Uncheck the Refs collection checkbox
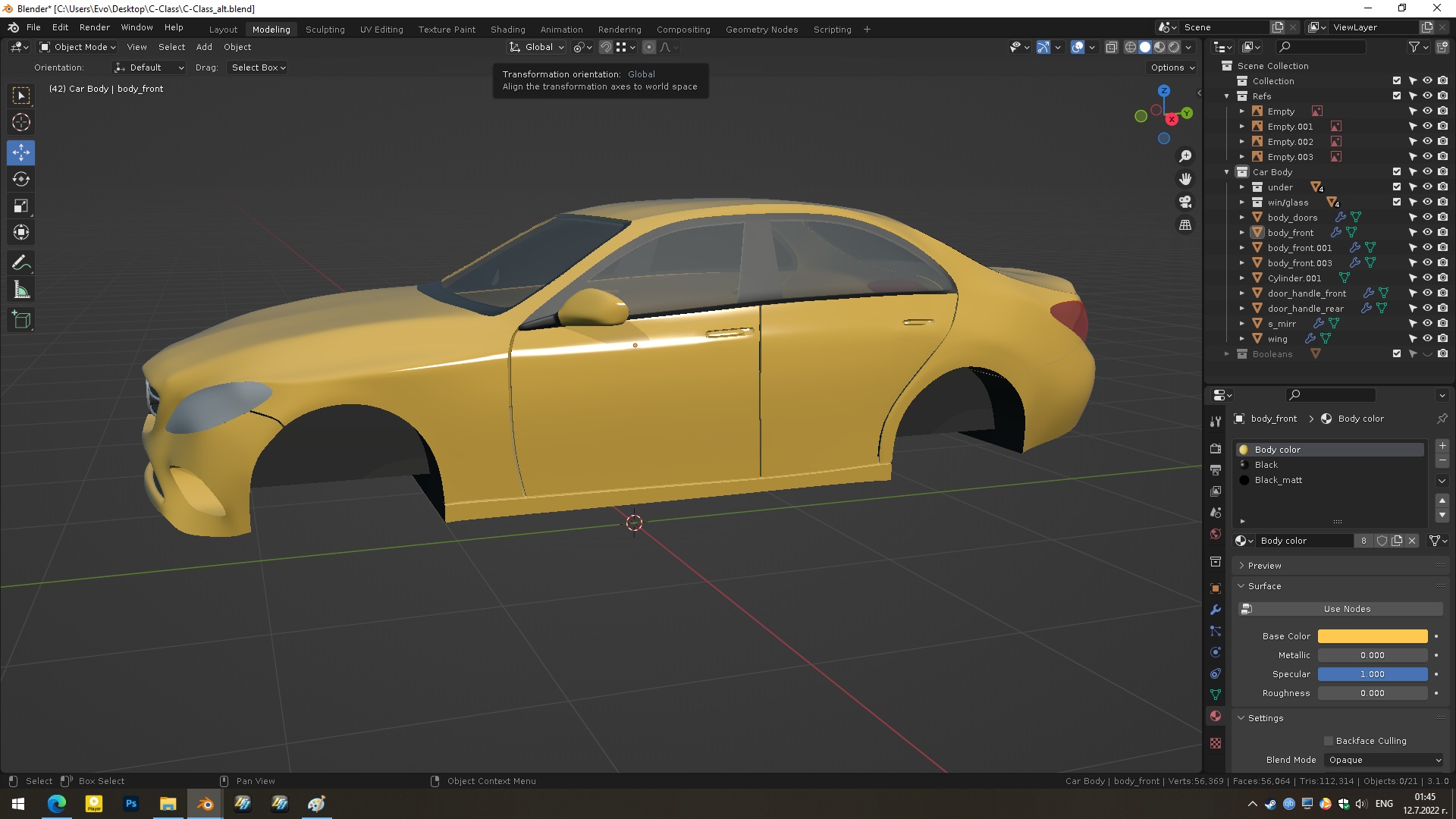1456x819 pixels. [1397, 96]
